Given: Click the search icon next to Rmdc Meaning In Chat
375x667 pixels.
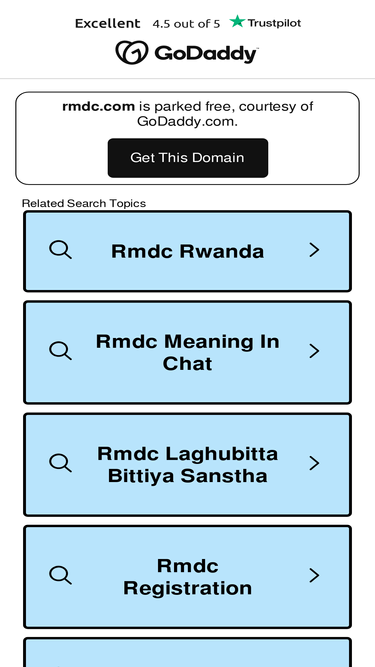Looking at the screenshot, I should 60,351.
